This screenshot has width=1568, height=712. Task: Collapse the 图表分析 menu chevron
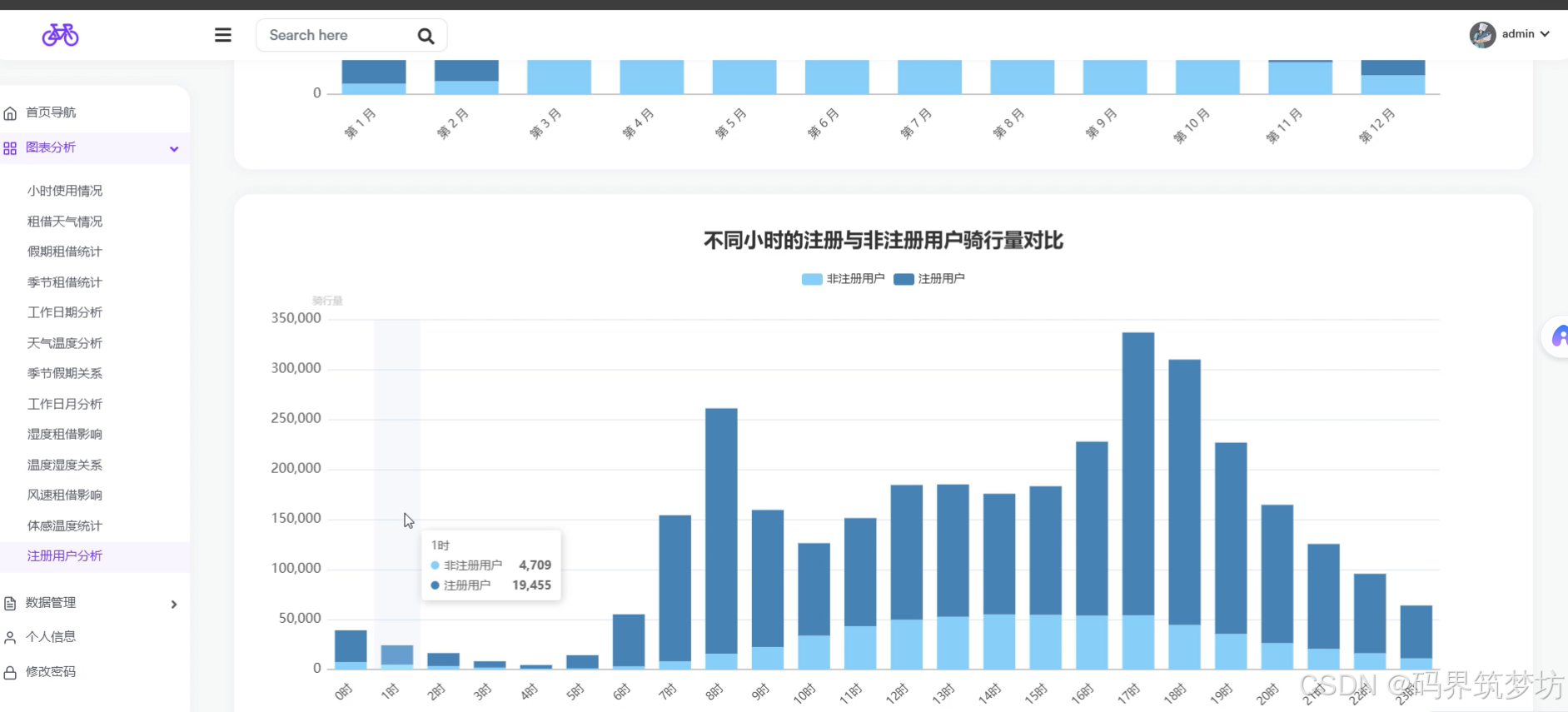174,149
